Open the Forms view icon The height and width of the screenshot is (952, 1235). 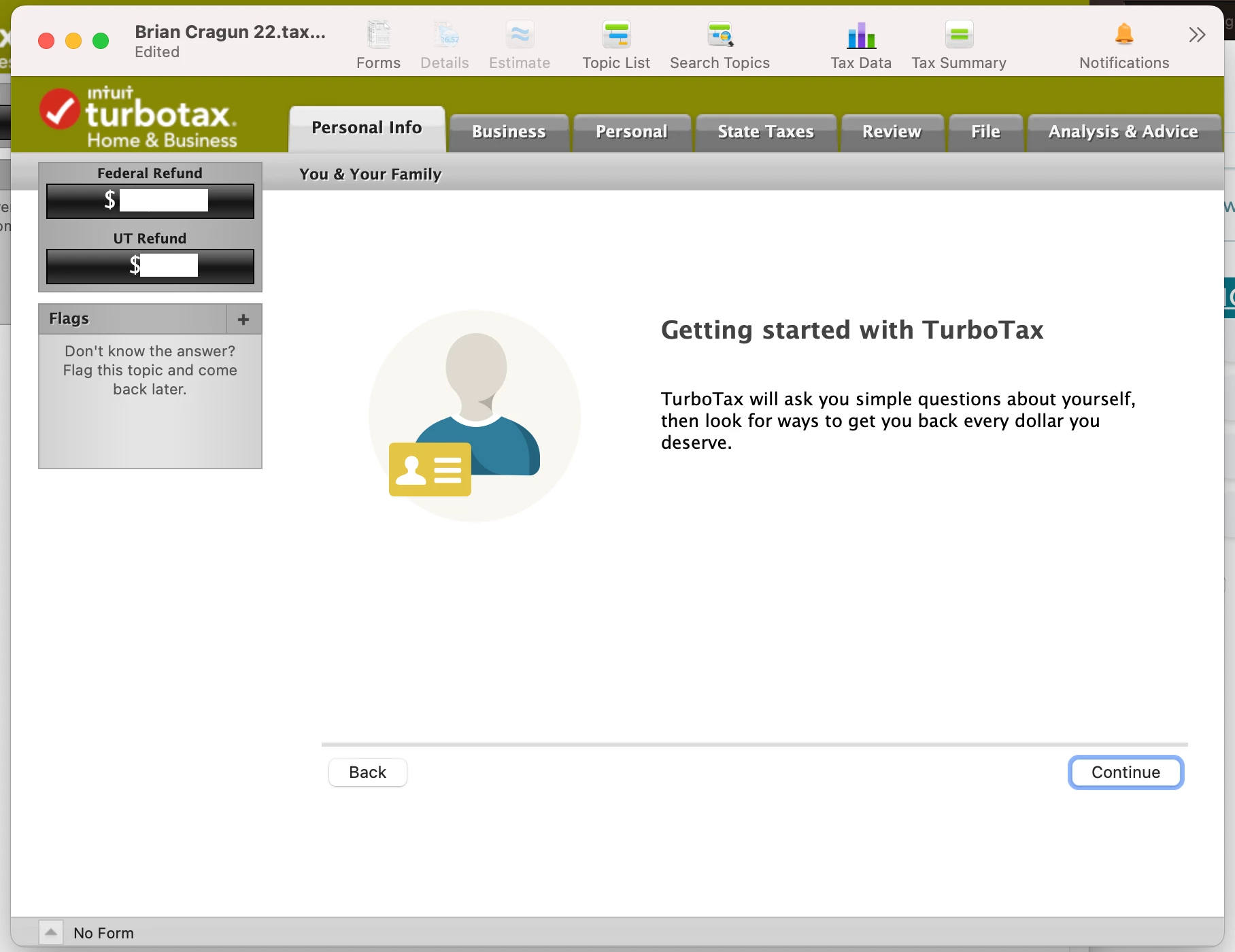(379, 35)
